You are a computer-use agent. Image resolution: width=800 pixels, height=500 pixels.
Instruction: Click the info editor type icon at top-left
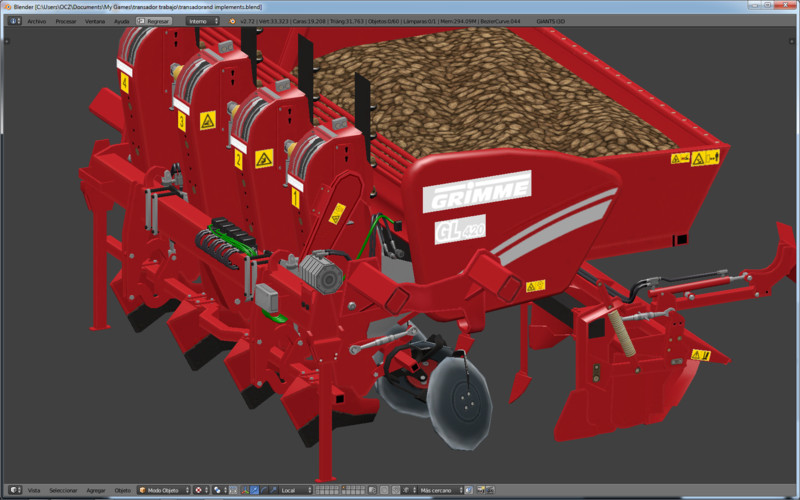(x=13, y=20)
